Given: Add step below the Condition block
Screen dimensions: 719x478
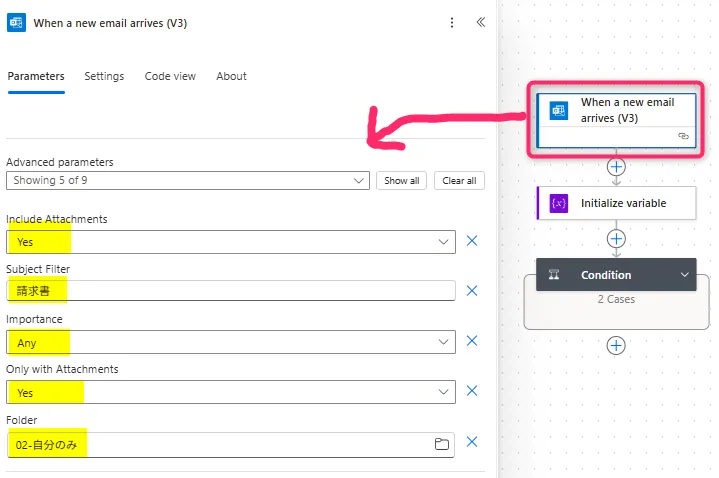Looking at the screenshot, I should pyautogui.click(x=617, y=345).
